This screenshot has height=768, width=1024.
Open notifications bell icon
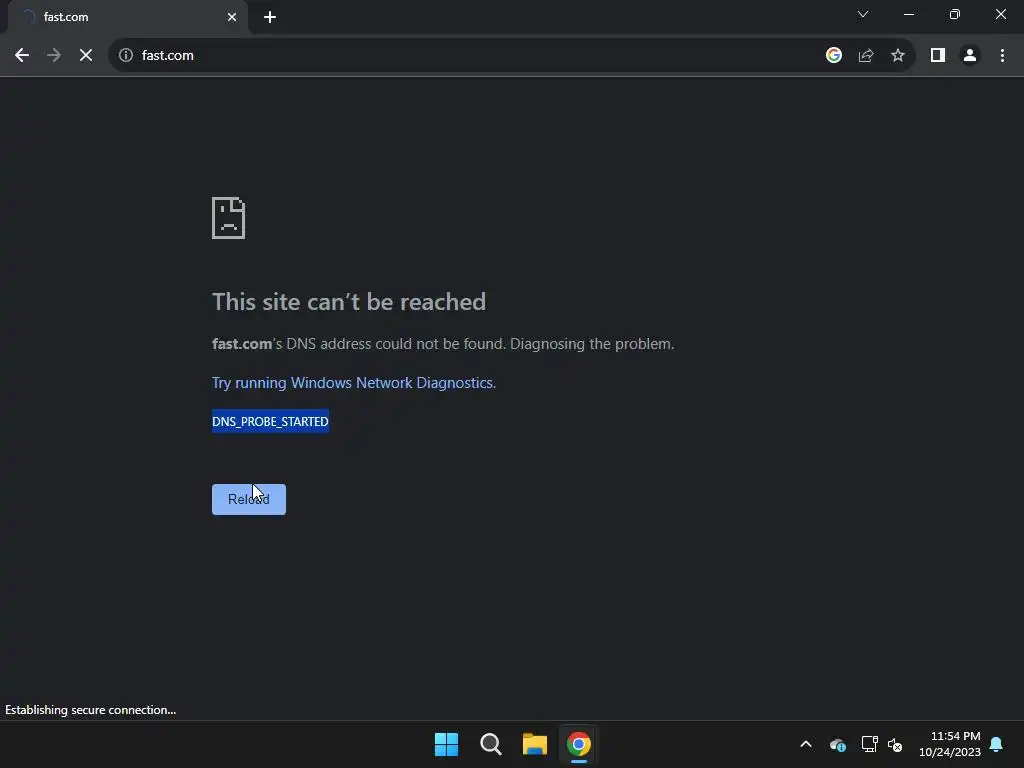click(x=997, y=744)
